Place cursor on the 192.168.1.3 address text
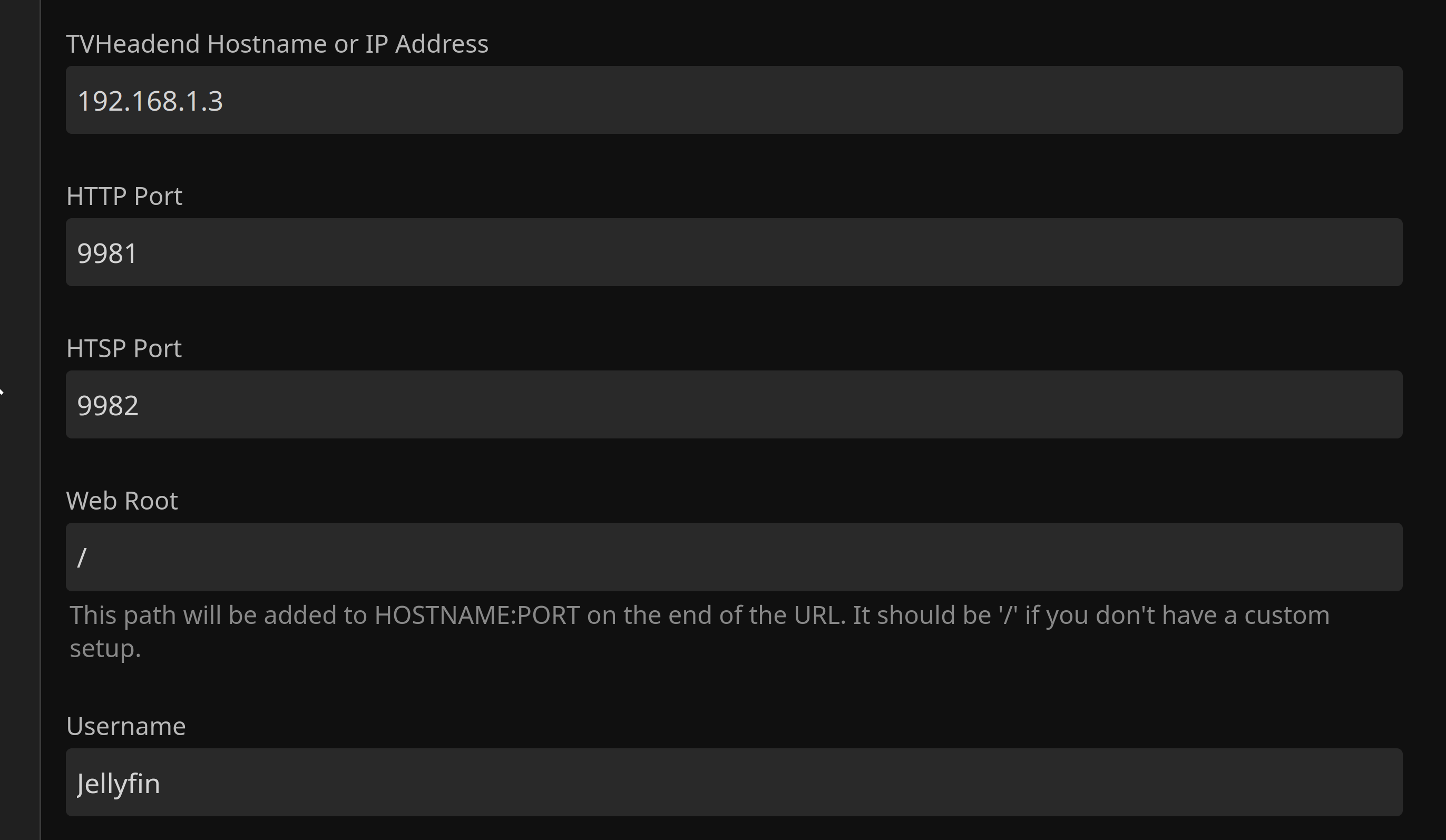This screenshot has width=1446, height=840. click(150, 102)
